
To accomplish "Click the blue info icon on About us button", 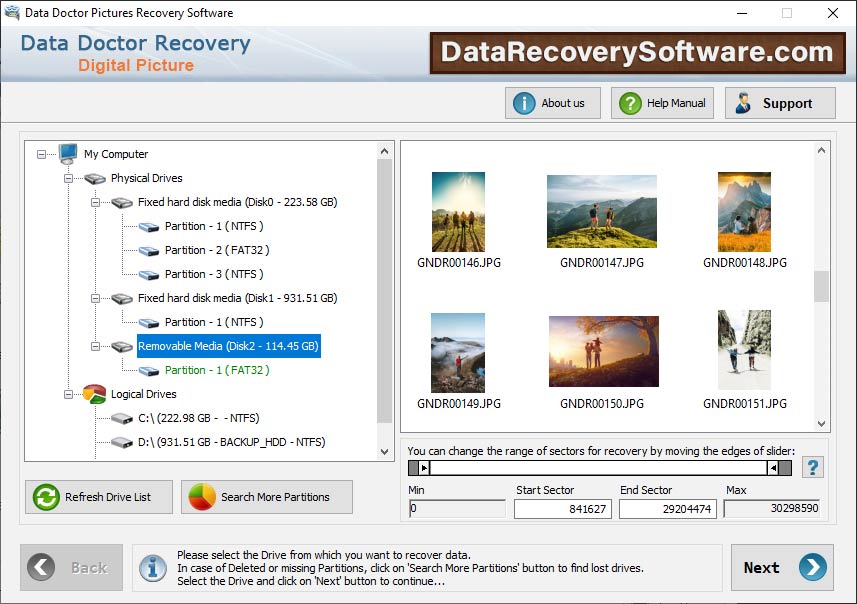I will 525,102.
